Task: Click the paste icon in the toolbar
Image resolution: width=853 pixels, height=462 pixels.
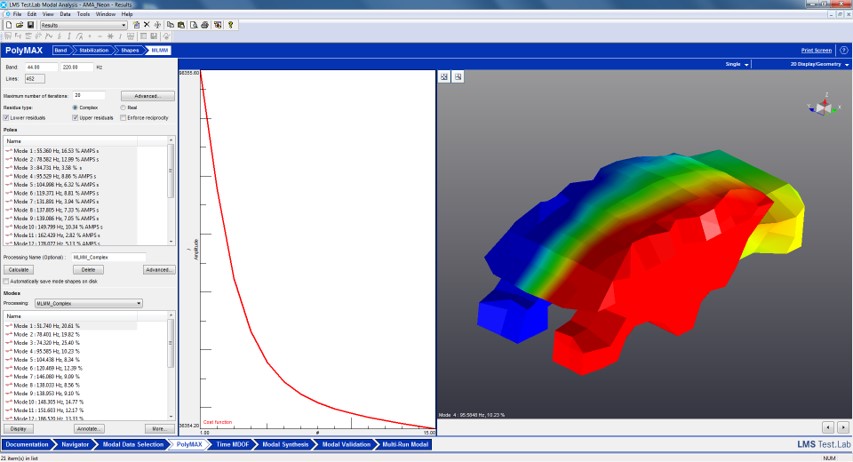Action: pyautogui.click(x=181, y=25)
